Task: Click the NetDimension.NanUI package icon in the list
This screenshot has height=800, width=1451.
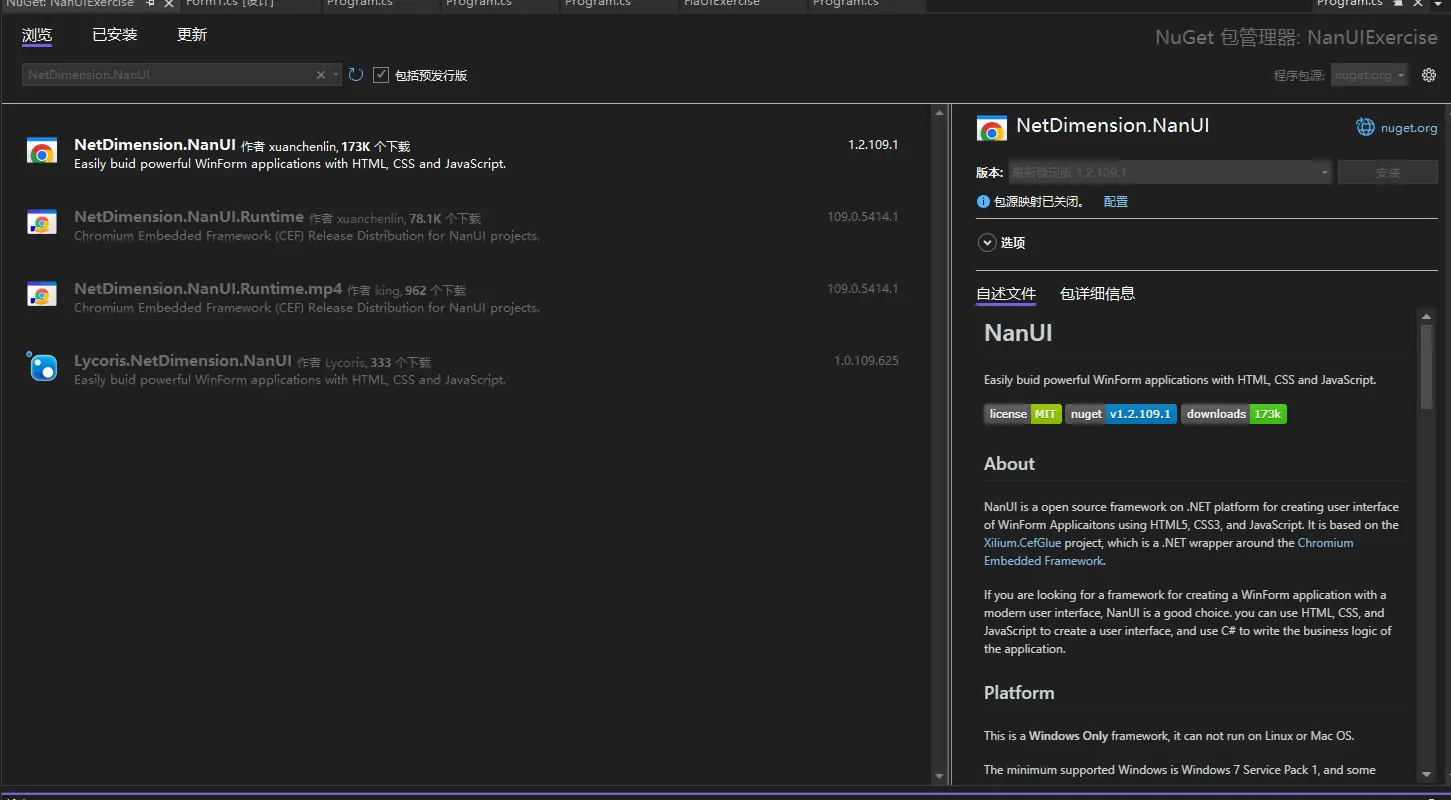Action: pyautogui.click(x=42, y=152)
